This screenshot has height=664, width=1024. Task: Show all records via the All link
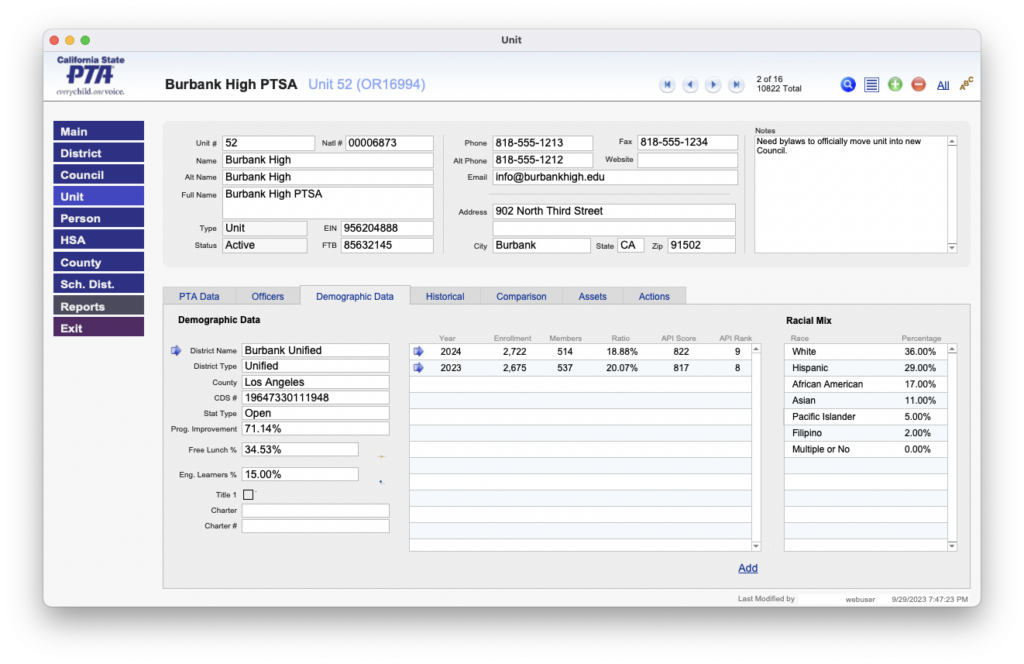click(943, 86)
